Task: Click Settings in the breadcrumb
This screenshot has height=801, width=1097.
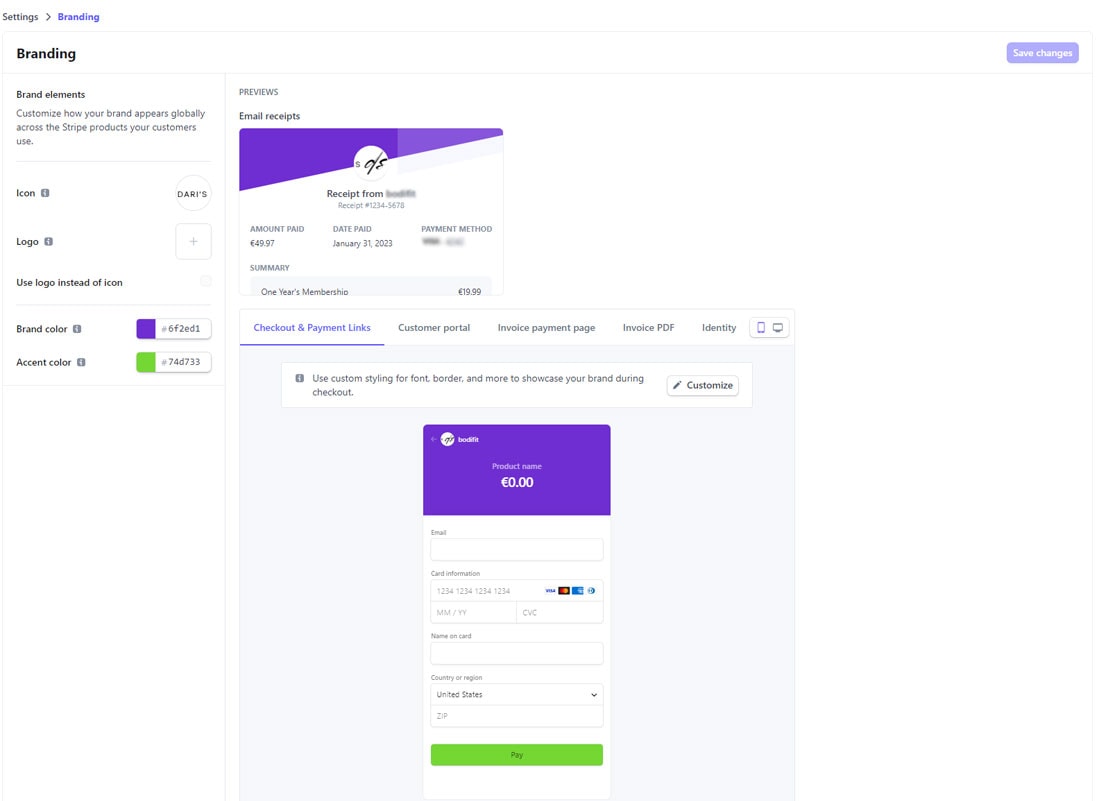Action: (x=20, y=17)
